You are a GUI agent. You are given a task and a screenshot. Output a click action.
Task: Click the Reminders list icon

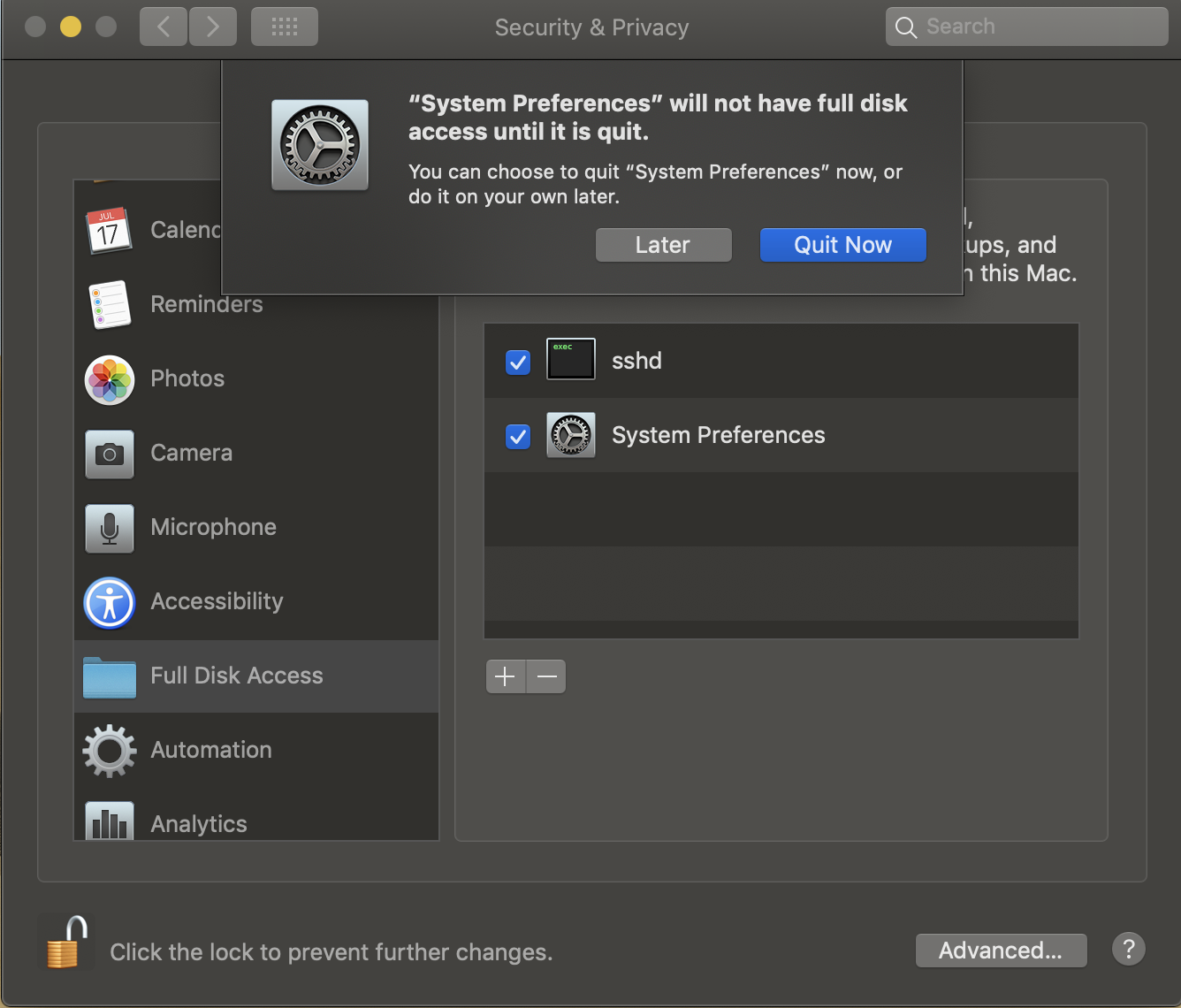110,304
